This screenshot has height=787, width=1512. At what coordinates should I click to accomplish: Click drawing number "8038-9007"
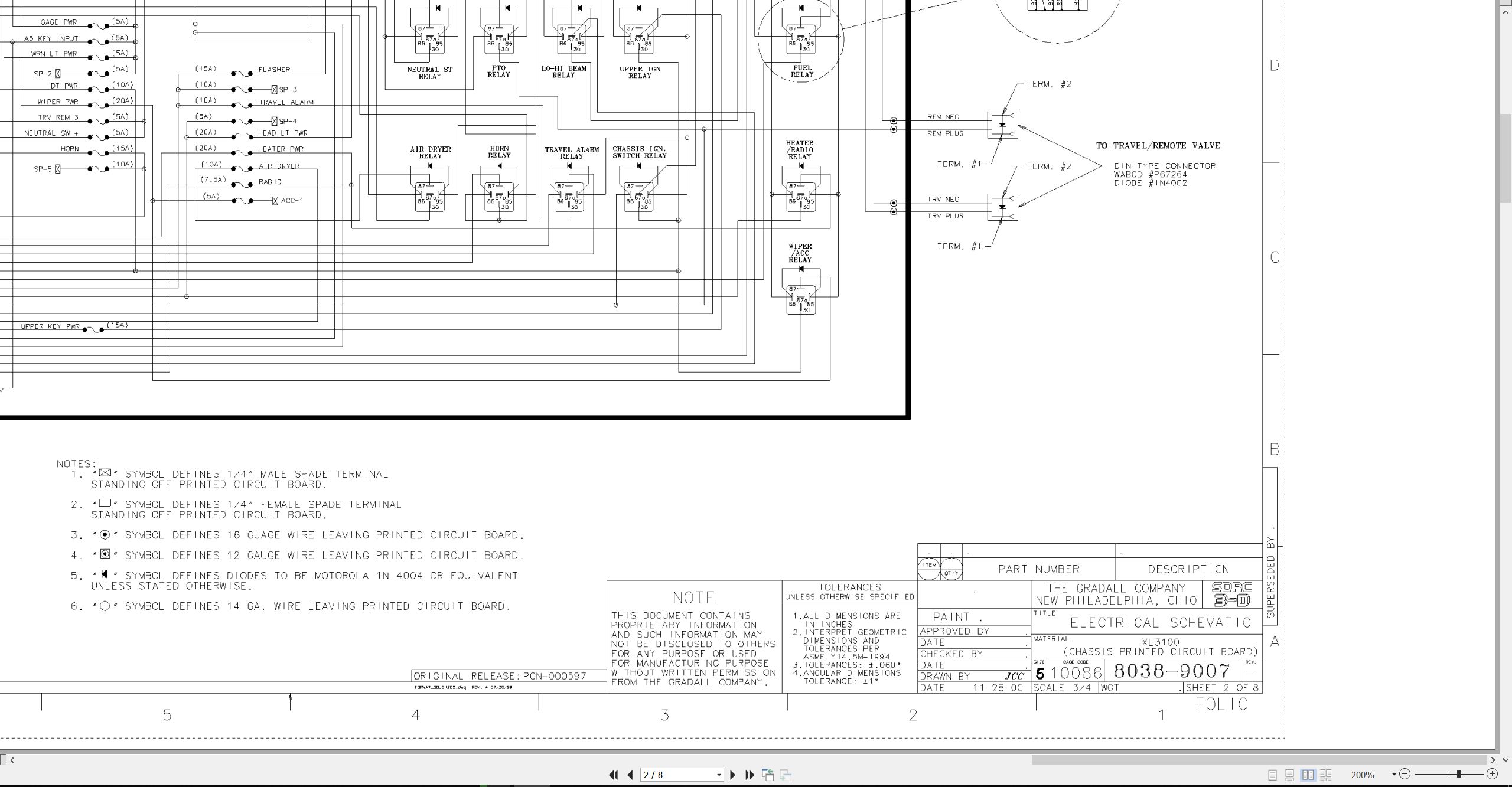[1172, 671]
